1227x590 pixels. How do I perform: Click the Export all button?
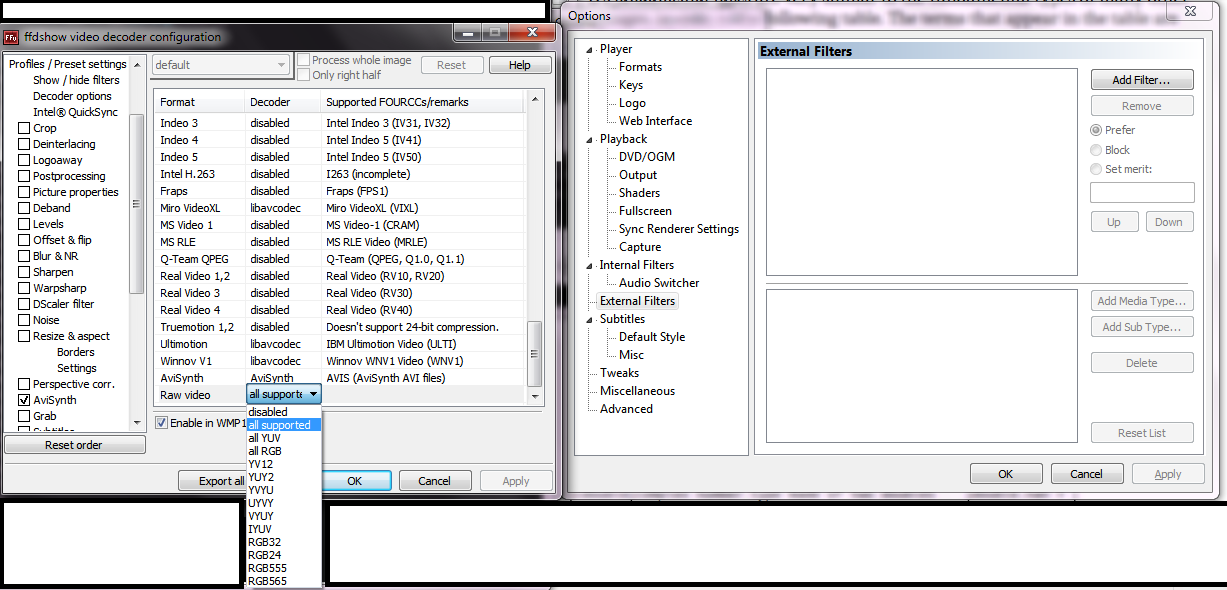(x=214, y=481)
